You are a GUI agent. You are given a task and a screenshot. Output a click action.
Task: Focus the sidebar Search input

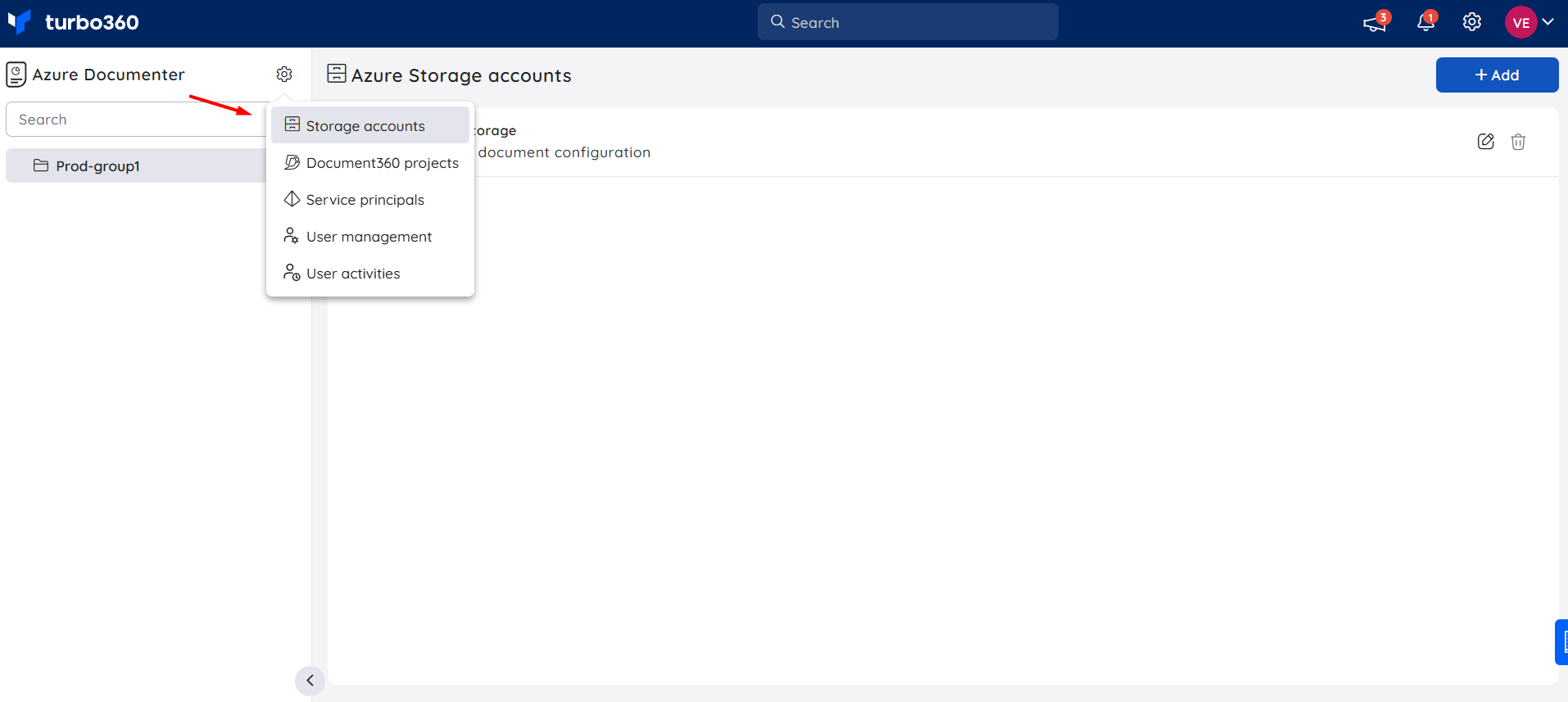(138, 120)
